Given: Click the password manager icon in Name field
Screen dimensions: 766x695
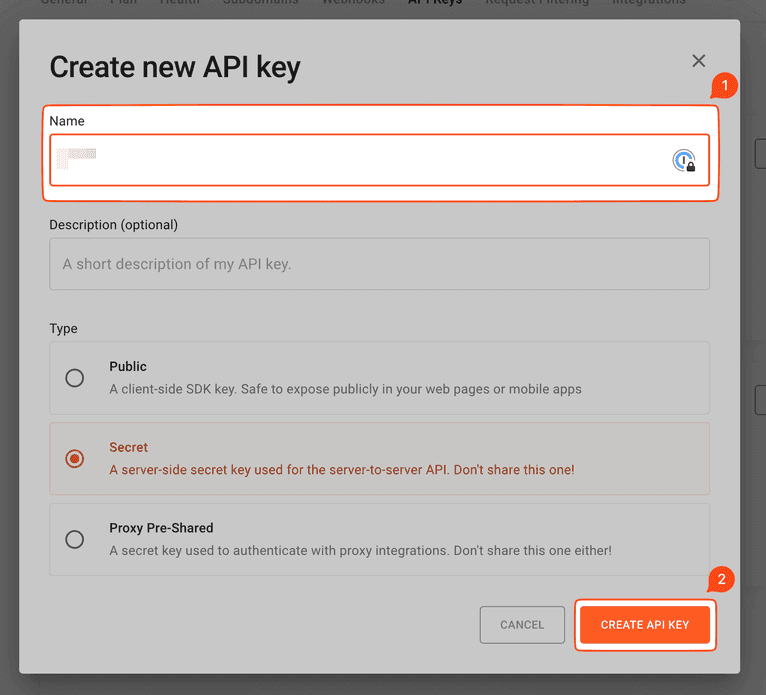Looking at the screenshot, I should click(x=684, y=160).
